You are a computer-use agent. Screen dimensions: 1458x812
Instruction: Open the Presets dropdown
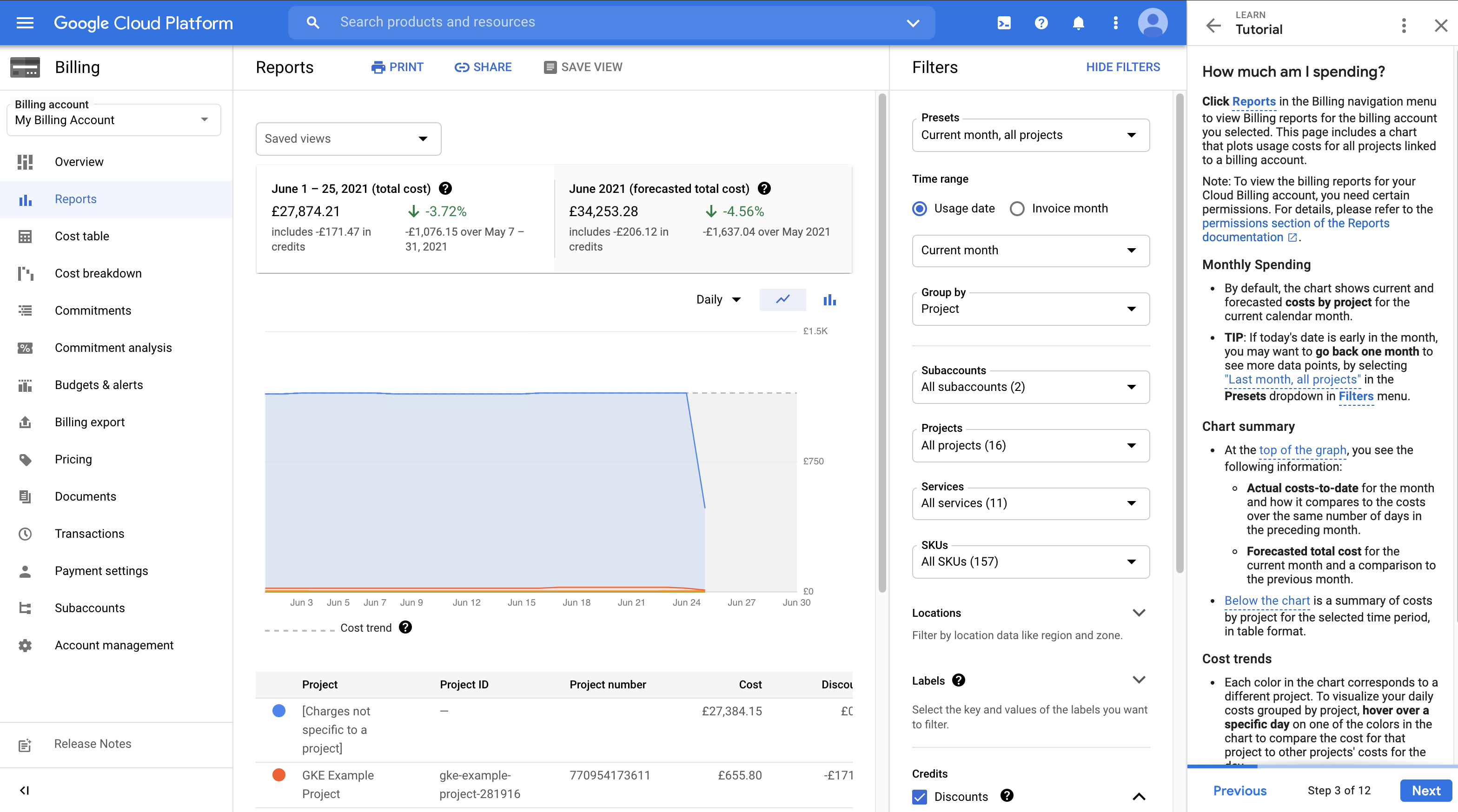tap(1028, 135)
